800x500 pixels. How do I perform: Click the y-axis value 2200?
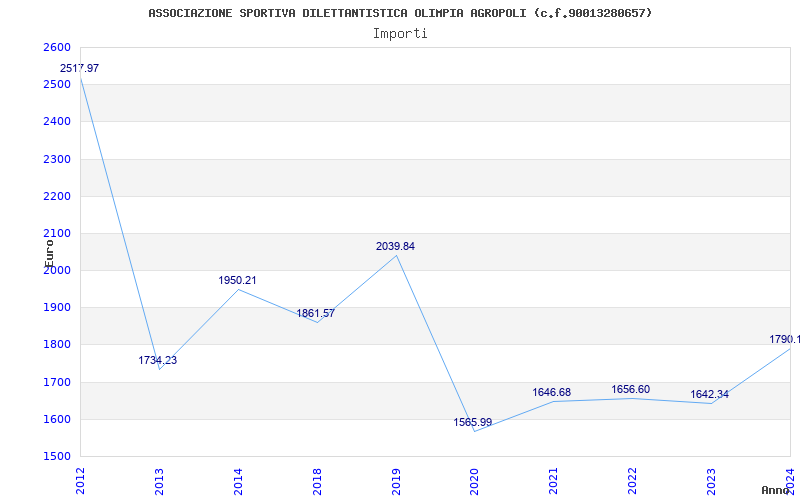[x=57, y=196]
